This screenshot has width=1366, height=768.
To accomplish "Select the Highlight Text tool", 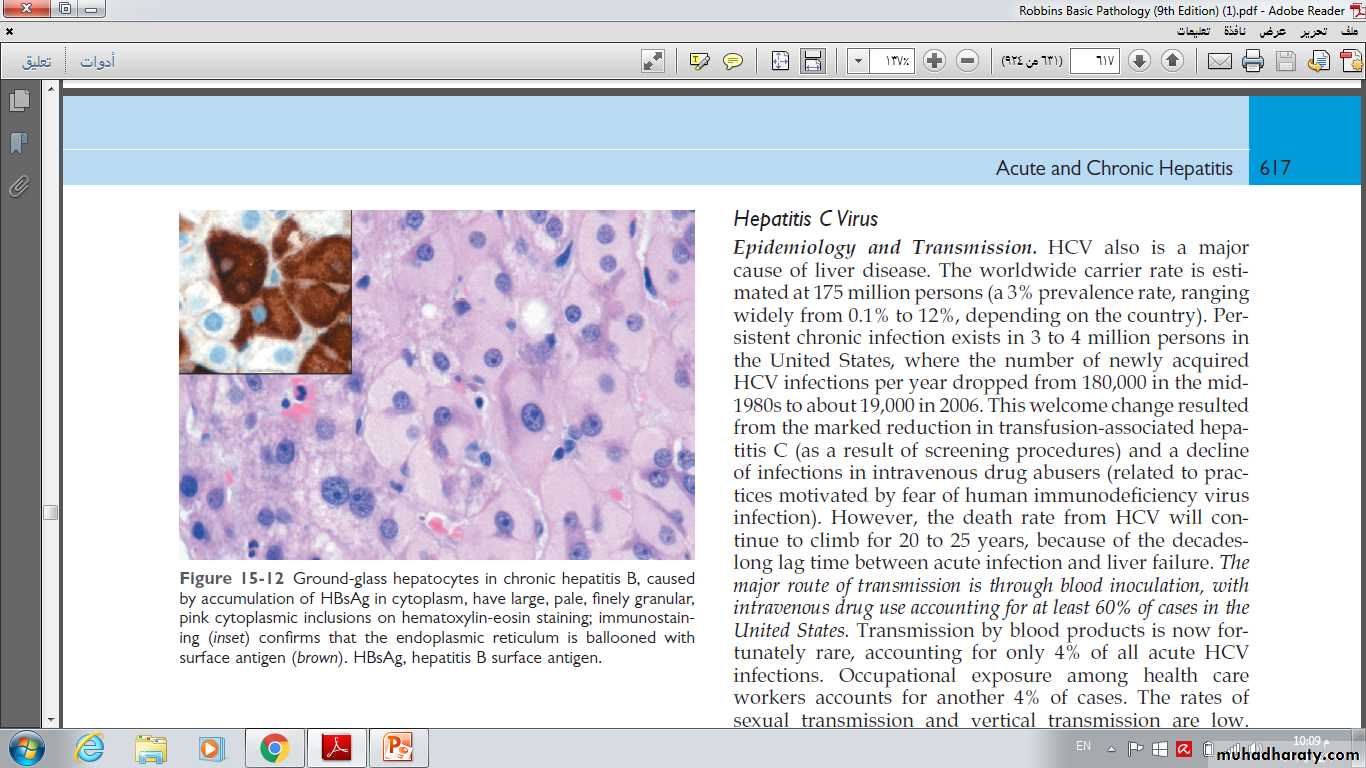I will [700, 61].
